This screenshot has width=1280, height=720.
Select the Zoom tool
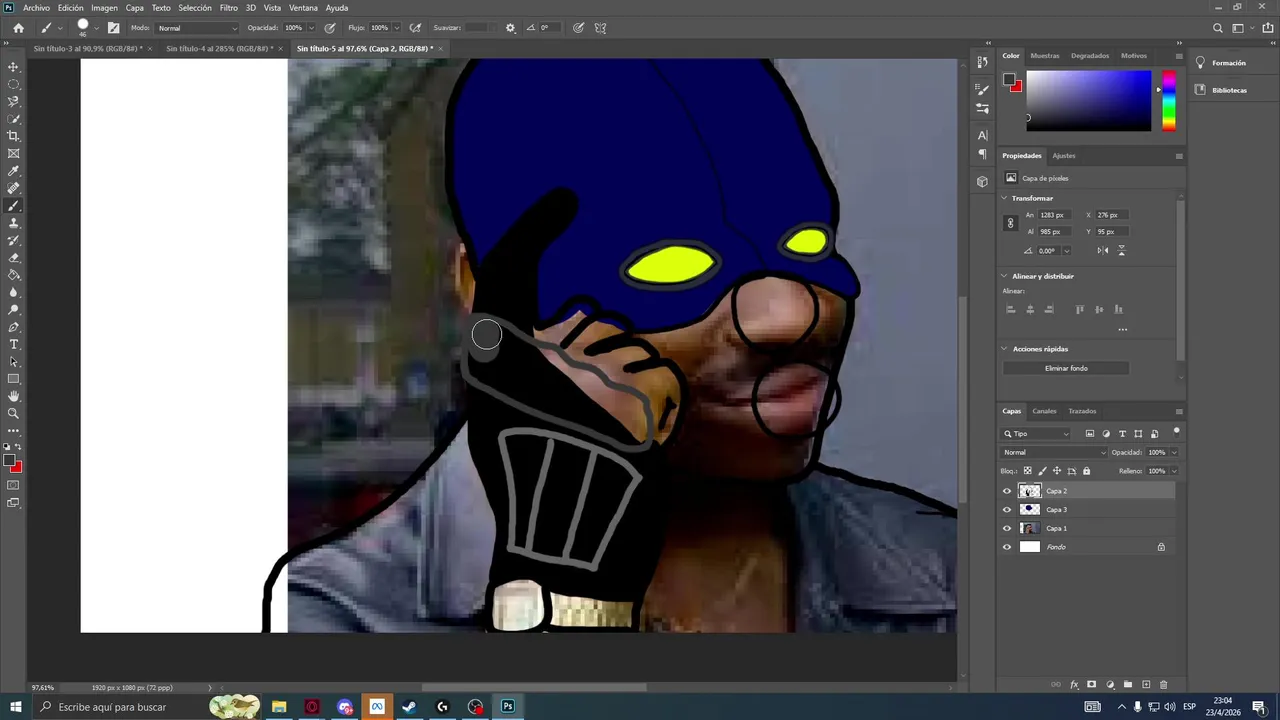click(x=13, y=413)
